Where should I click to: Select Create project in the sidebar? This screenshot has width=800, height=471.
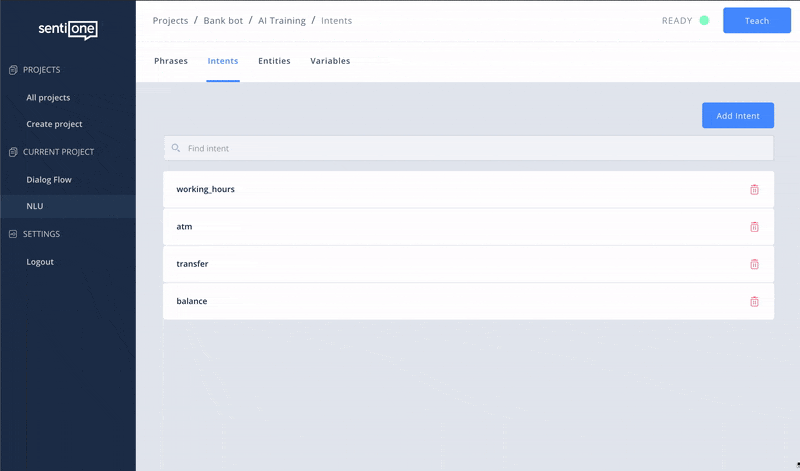[54, 124]
